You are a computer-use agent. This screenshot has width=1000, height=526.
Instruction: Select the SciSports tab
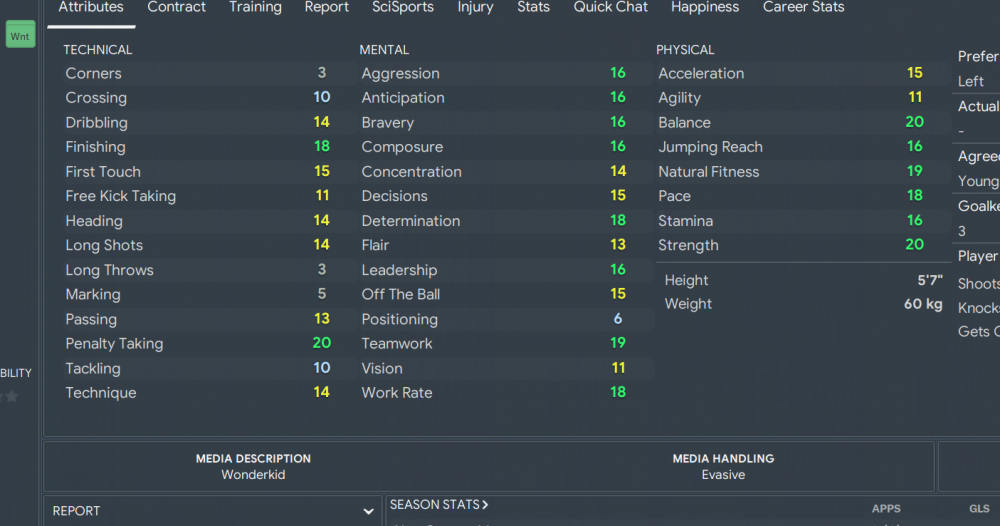click(403, 8)
